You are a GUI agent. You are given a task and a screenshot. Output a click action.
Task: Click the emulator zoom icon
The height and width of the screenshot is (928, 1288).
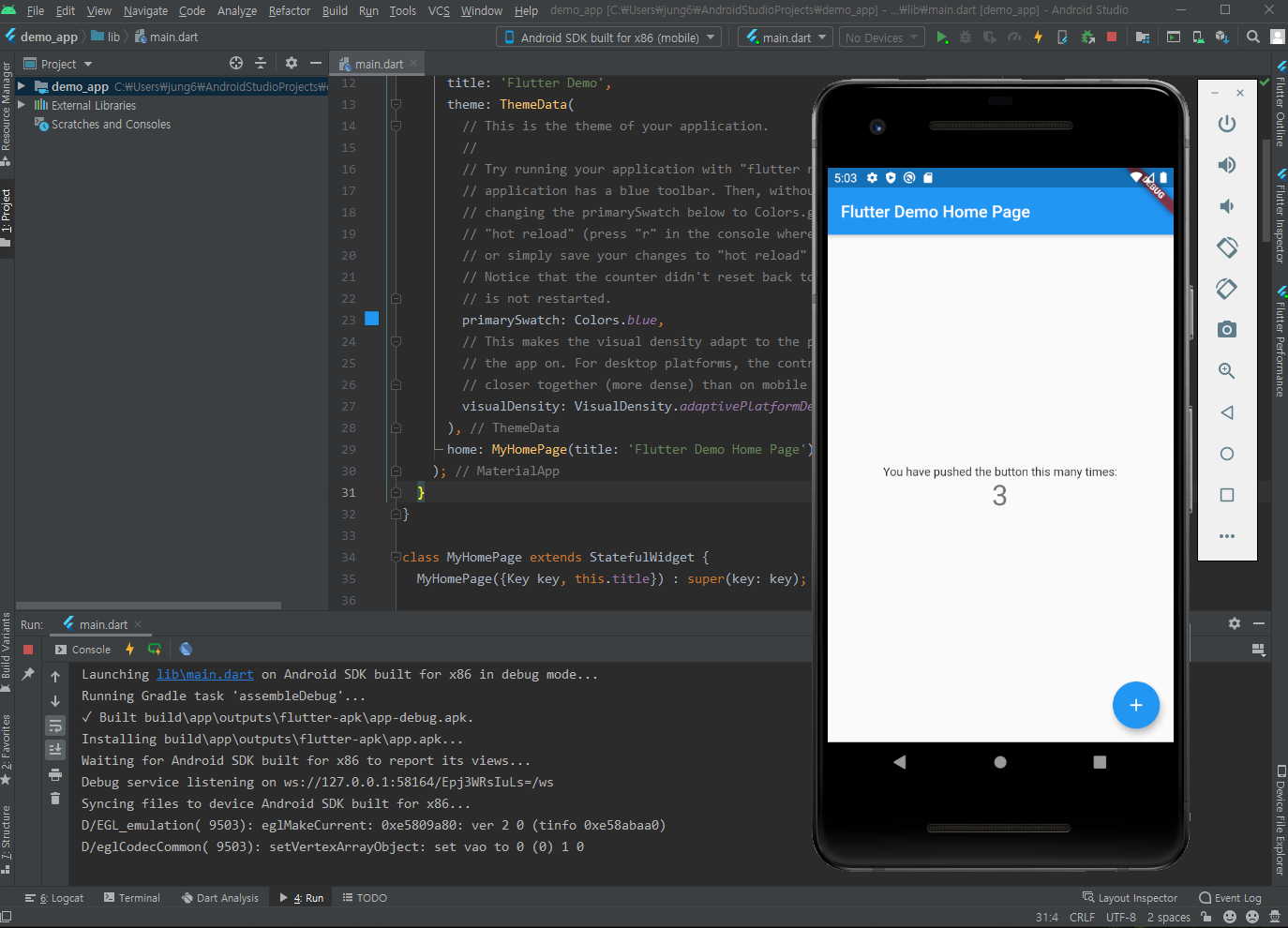click(1226, 371)
